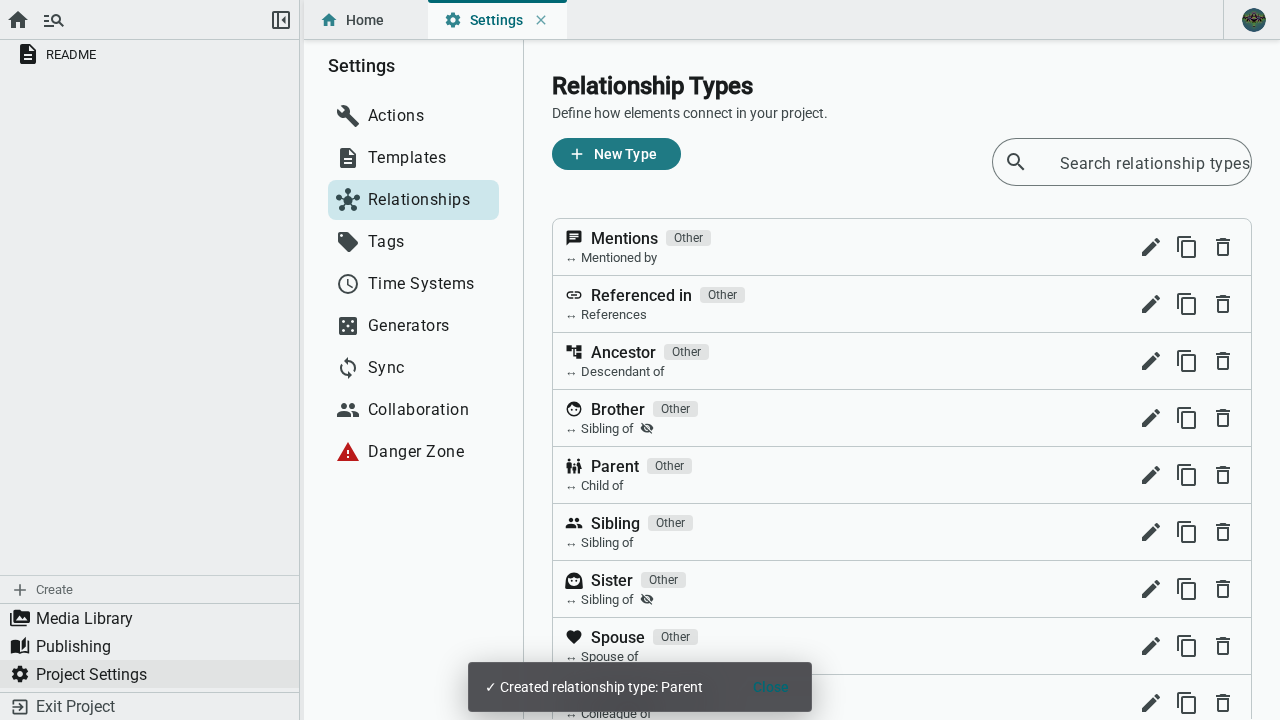This screenshot has width=1280, height=720.
Task: Go to Sync settings
Action: click(x=413, y=368)
